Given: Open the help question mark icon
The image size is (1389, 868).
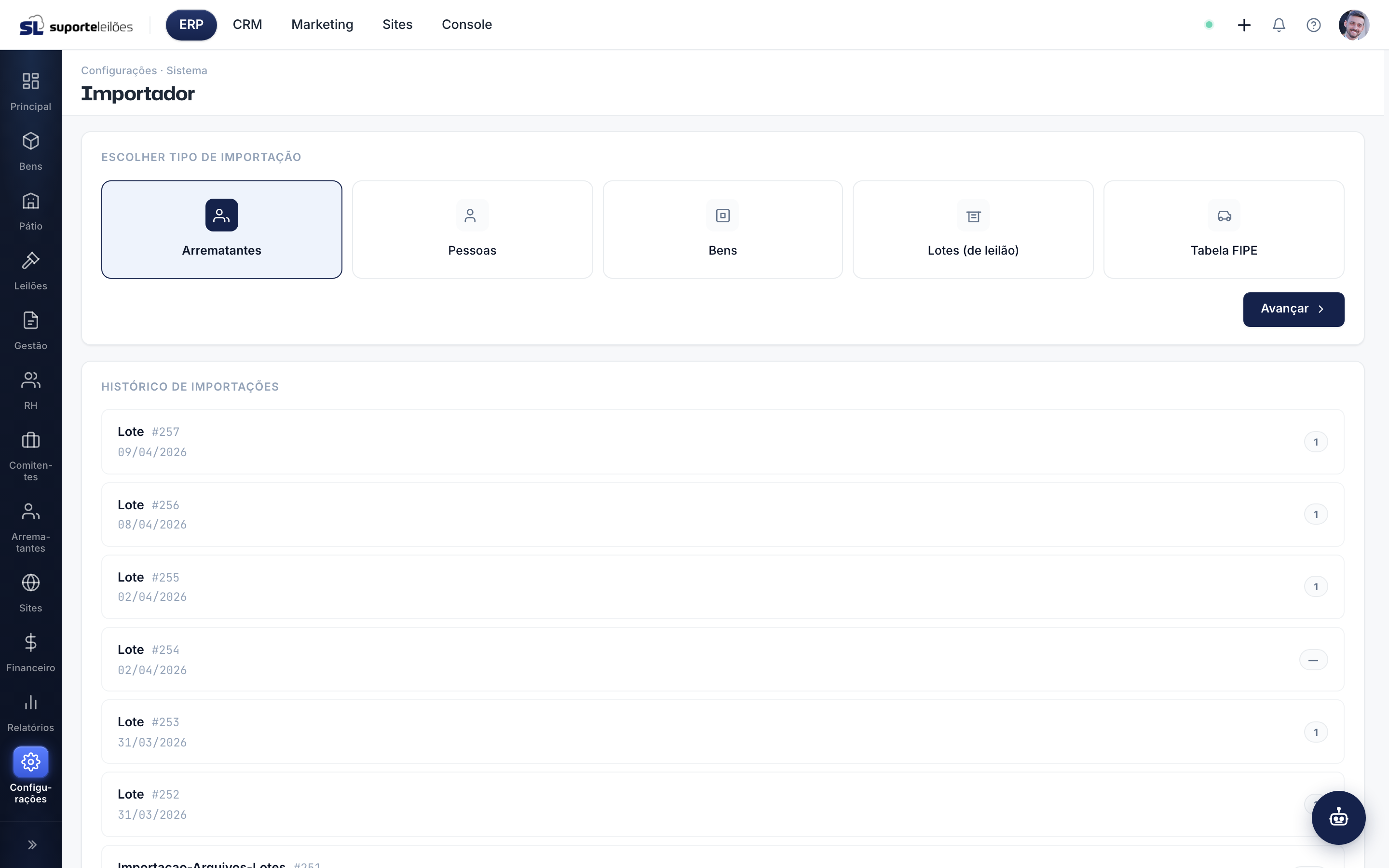Looking at the screenshot, I should point(1313,25).
